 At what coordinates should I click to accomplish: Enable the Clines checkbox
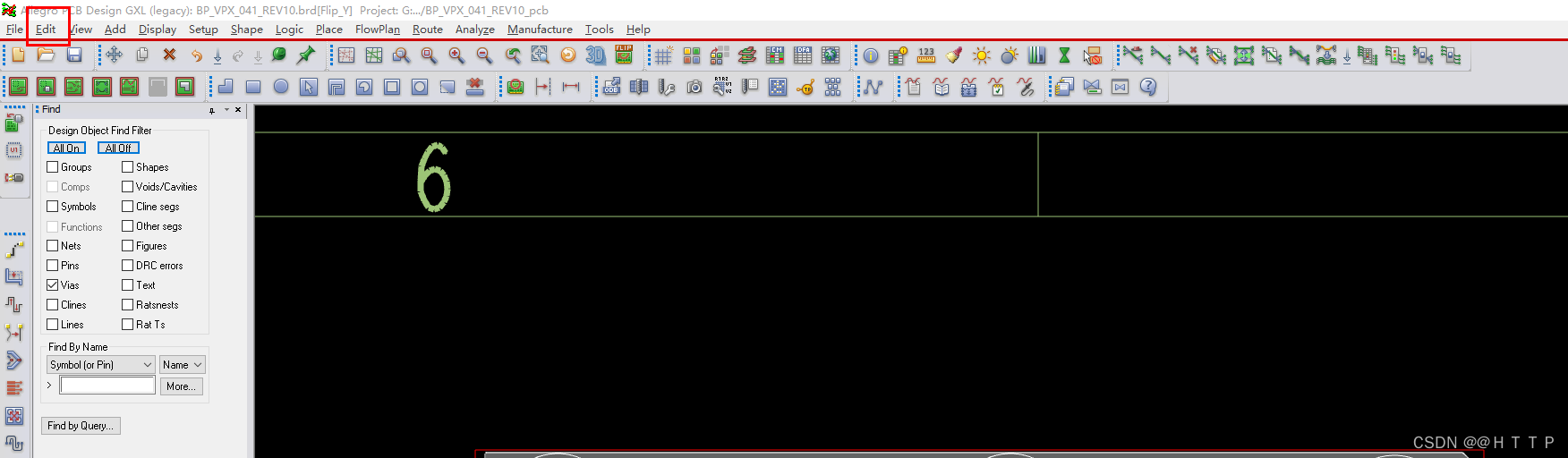tap(53, 305)
